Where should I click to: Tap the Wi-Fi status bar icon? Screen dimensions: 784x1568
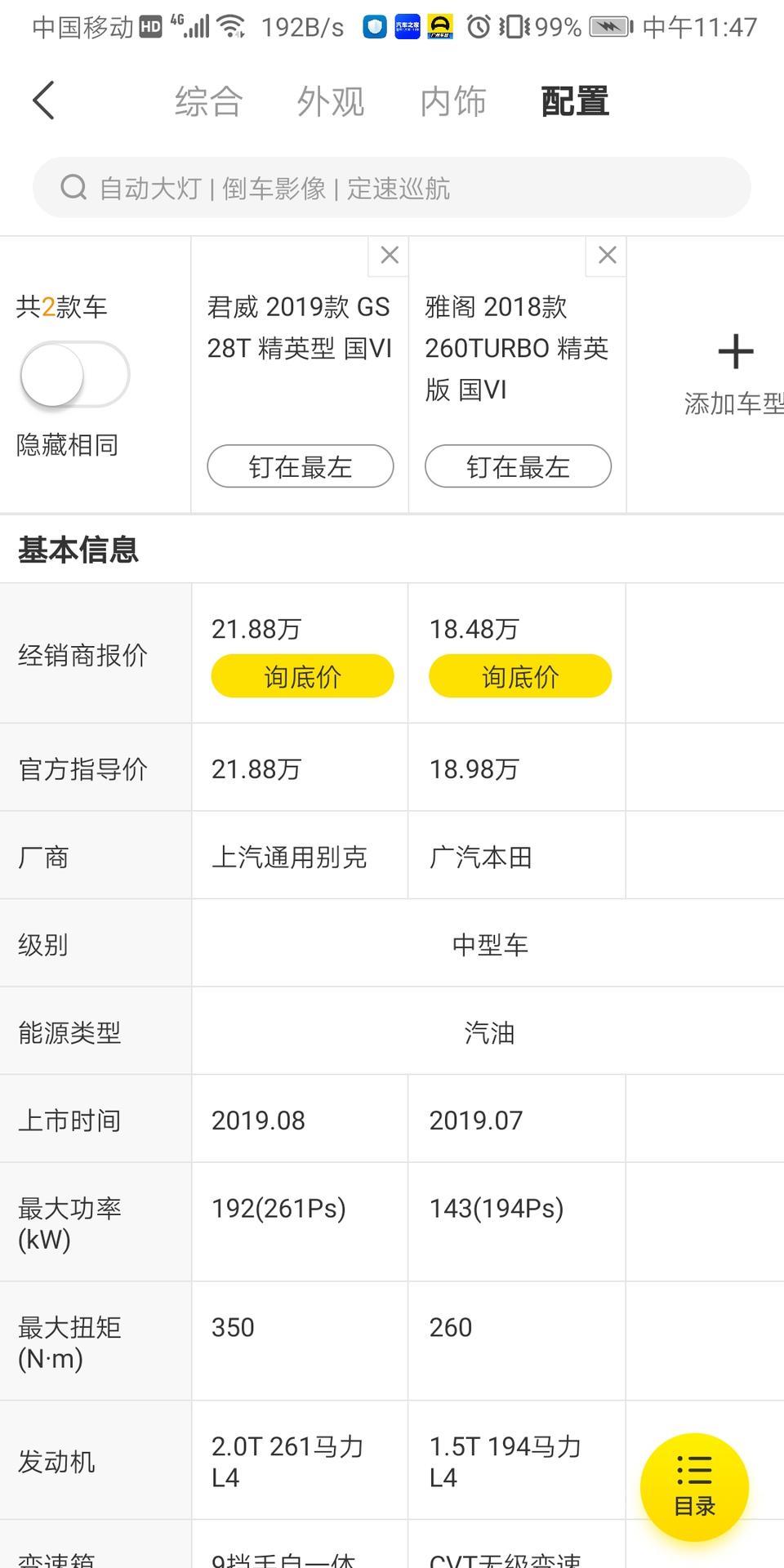tap(233, 27)
